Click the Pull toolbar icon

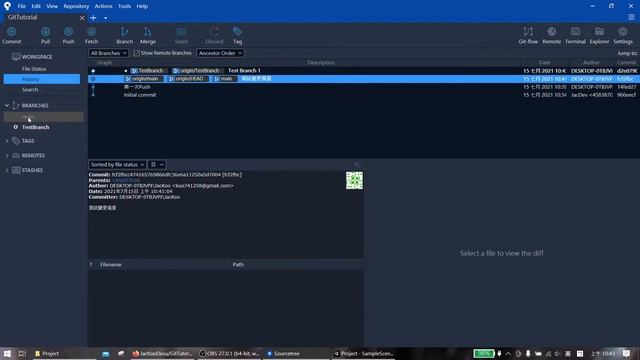[45, 32]
